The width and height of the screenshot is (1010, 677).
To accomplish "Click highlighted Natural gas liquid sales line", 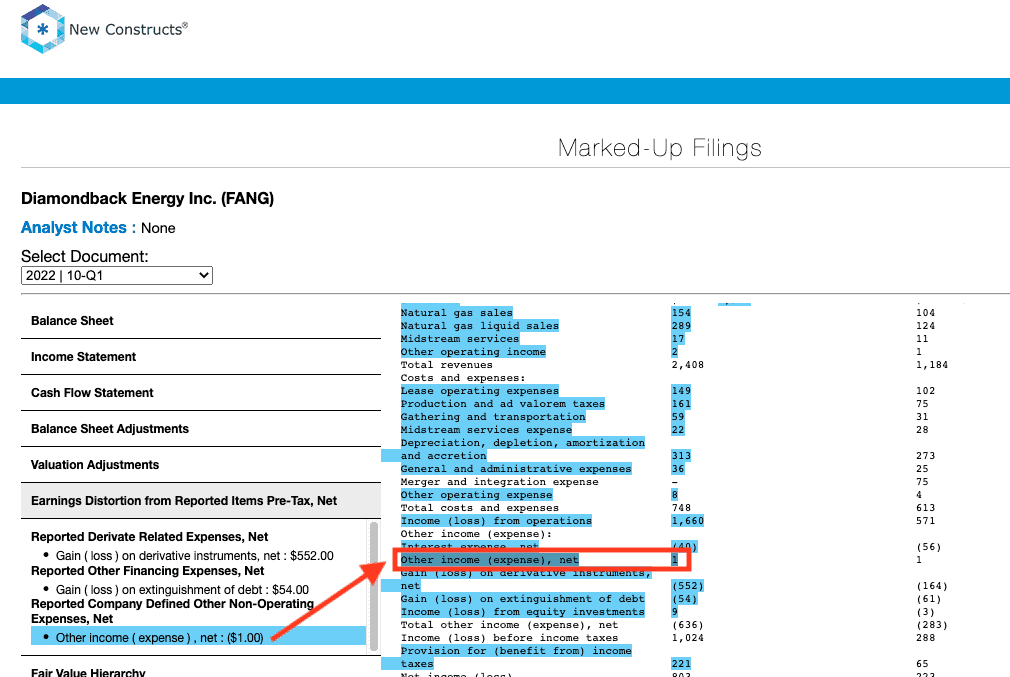I will point(480,326).
